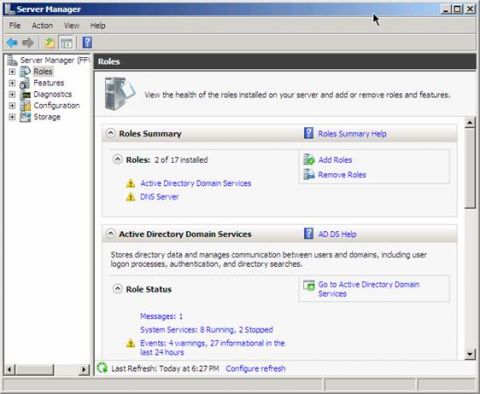
Task: Click the Configure refresh link
Action: pos(256,368)
